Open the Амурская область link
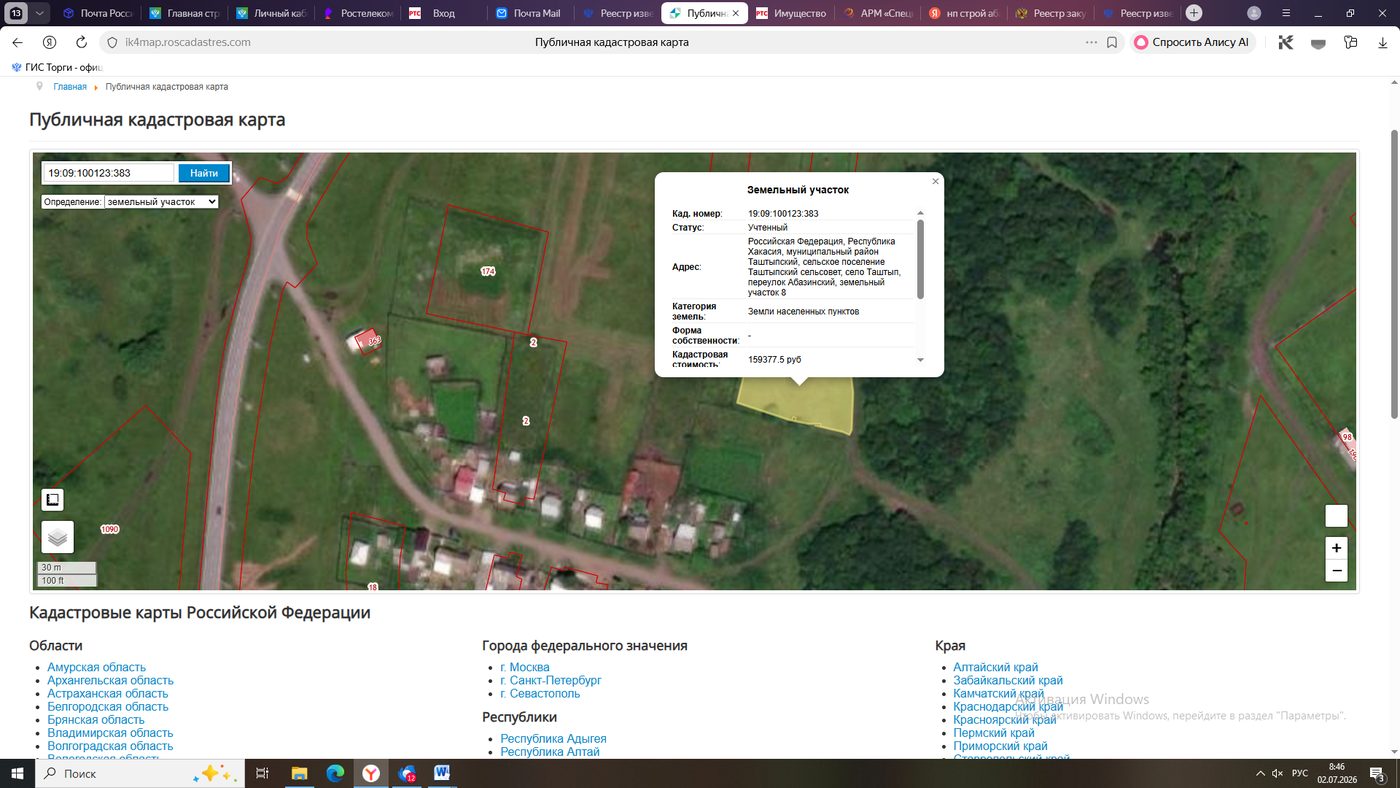This screenshot has width=1400, height=788. point(96,667)
